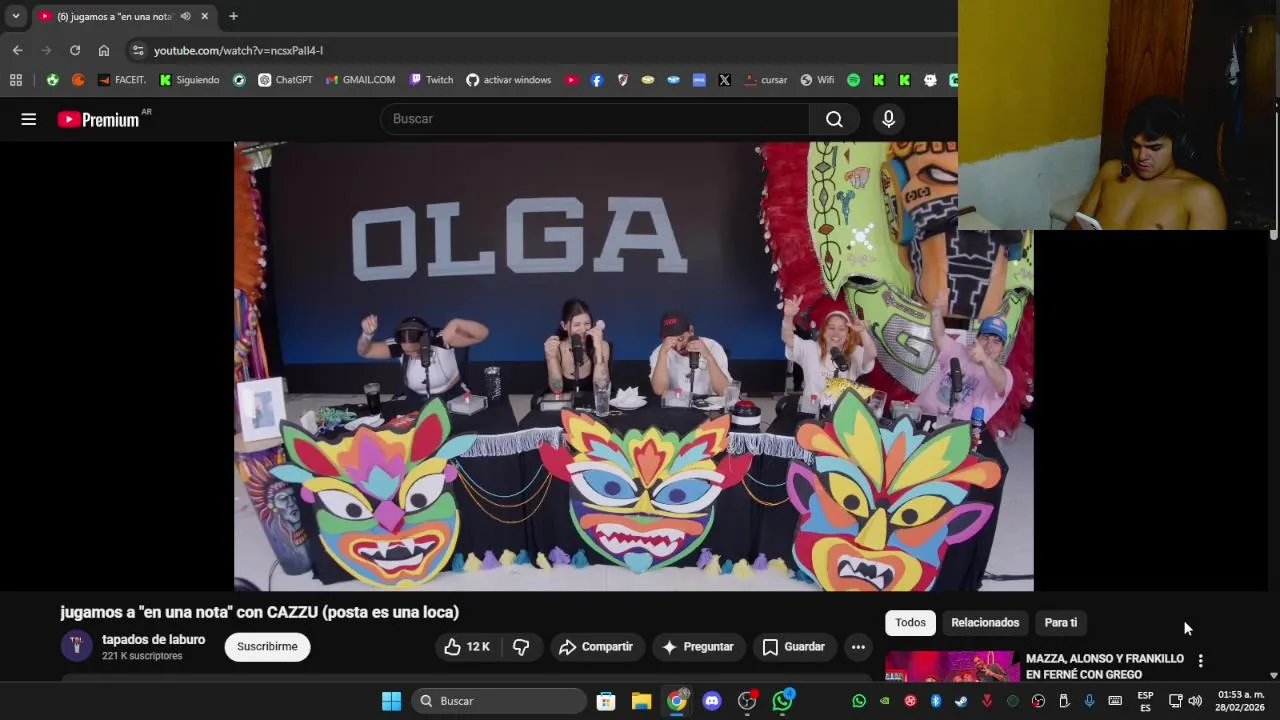Open more actions ellipsis beside Guardar
The height and width of the screenshot is (720, 1280).
click(858, 647)
